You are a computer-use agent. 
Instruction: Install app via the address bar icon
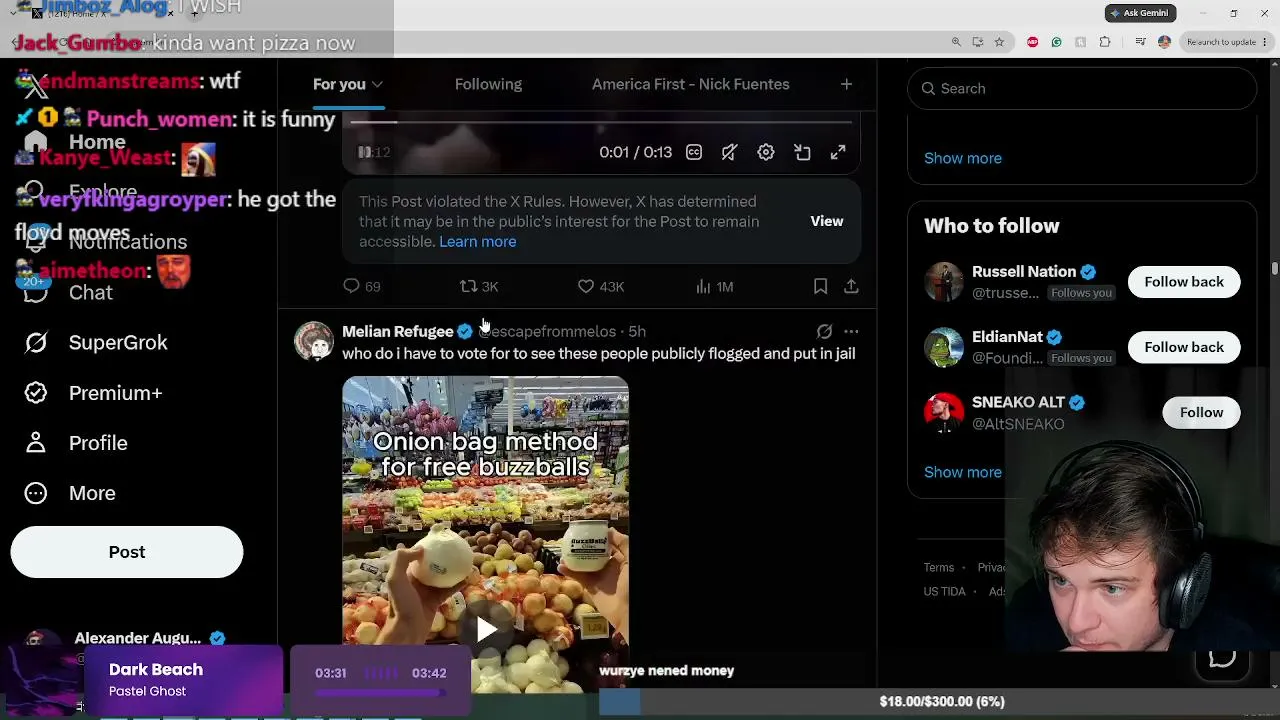tap(977, 42)
